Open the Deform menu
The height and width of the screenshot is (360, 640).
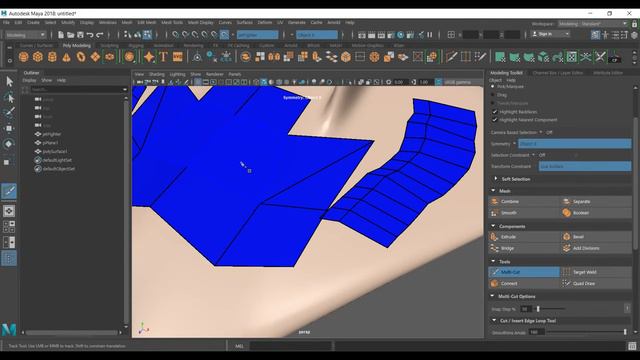click(264, 22)
